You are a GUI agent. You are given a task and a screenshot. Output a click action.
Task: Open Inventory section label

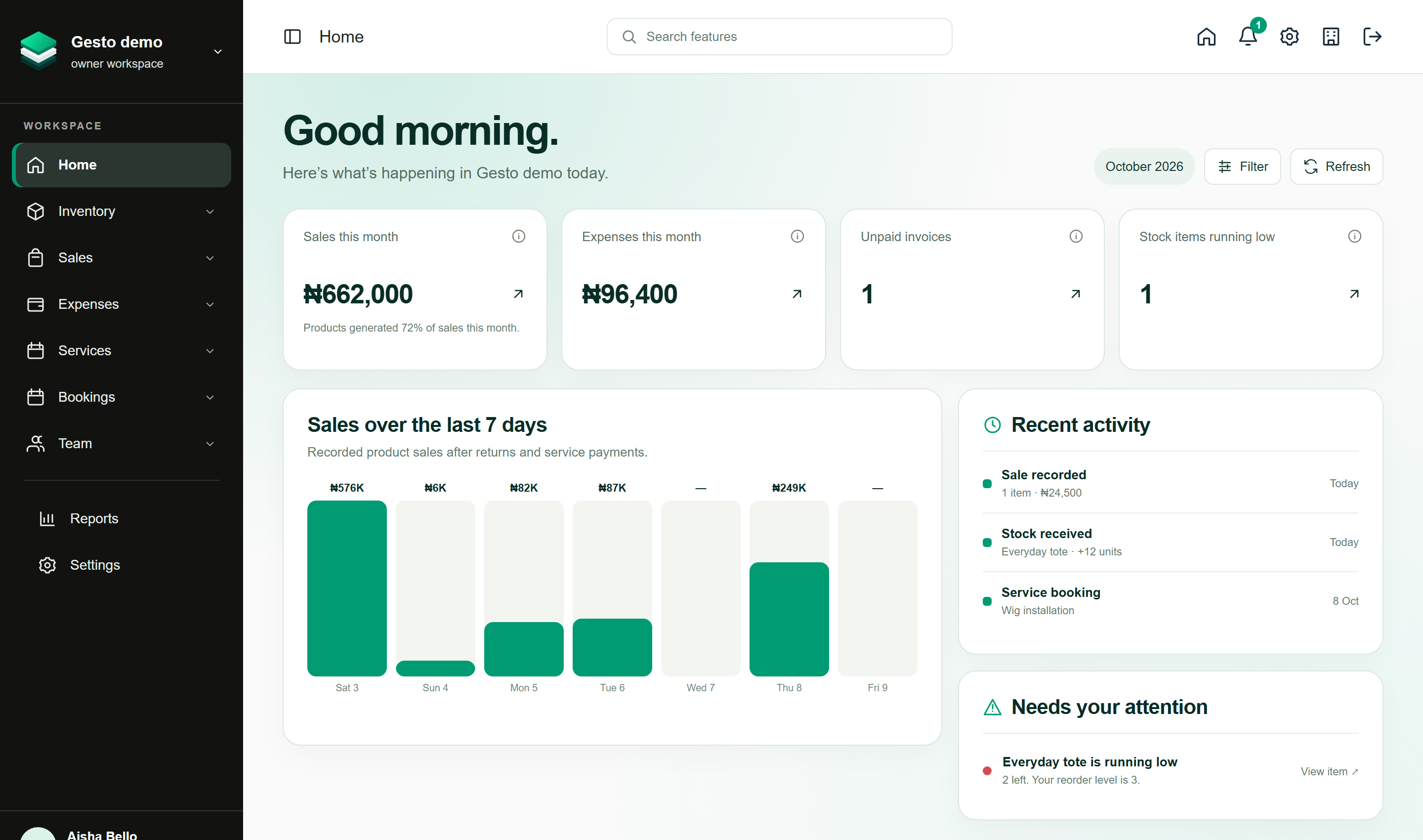point(86,211)
